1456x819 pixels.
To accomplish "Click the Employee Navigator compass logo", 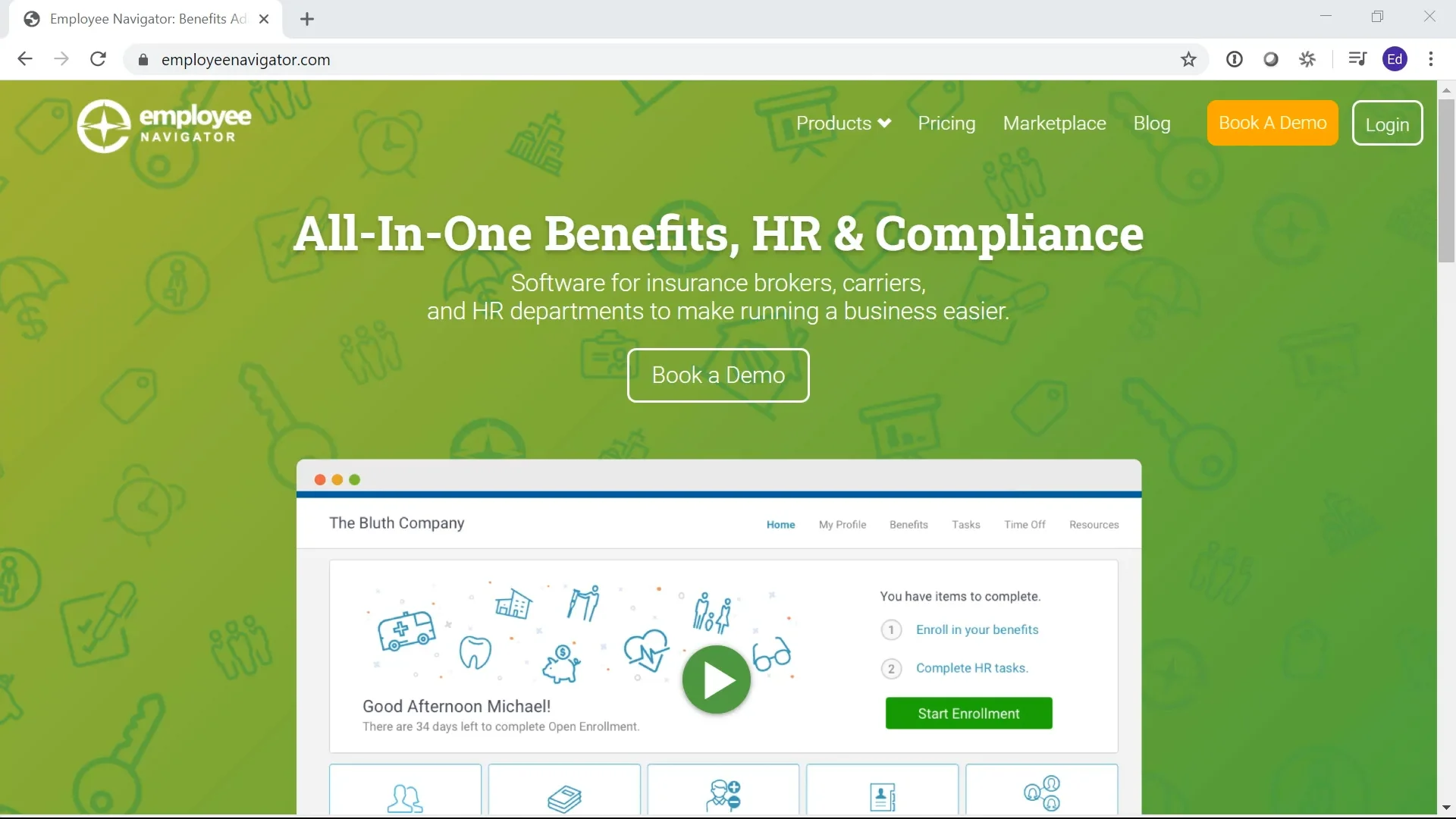I will [x=104, y=126].
